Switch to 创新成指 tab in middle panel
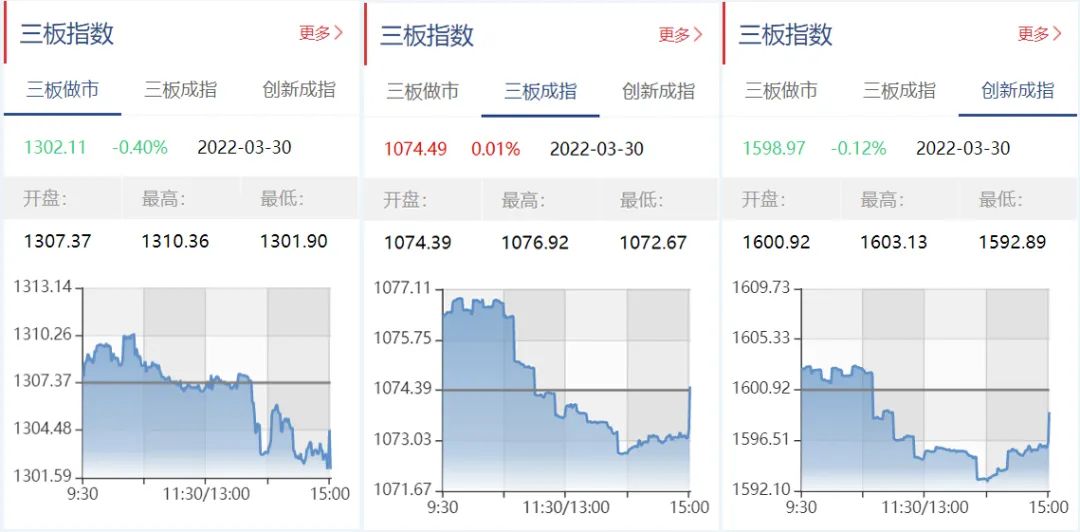 tap(658, 91)
